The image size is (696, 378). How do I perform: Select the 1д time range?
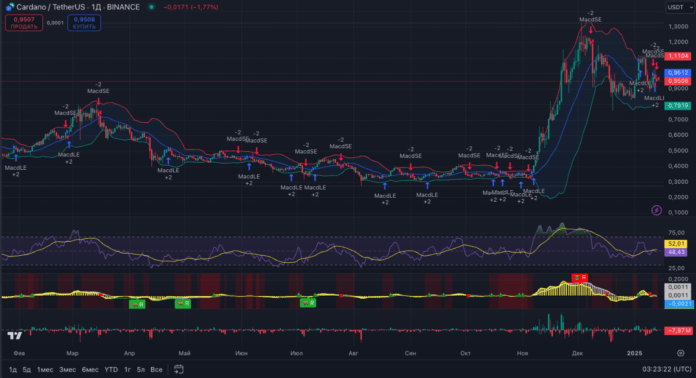pos(13,370)
